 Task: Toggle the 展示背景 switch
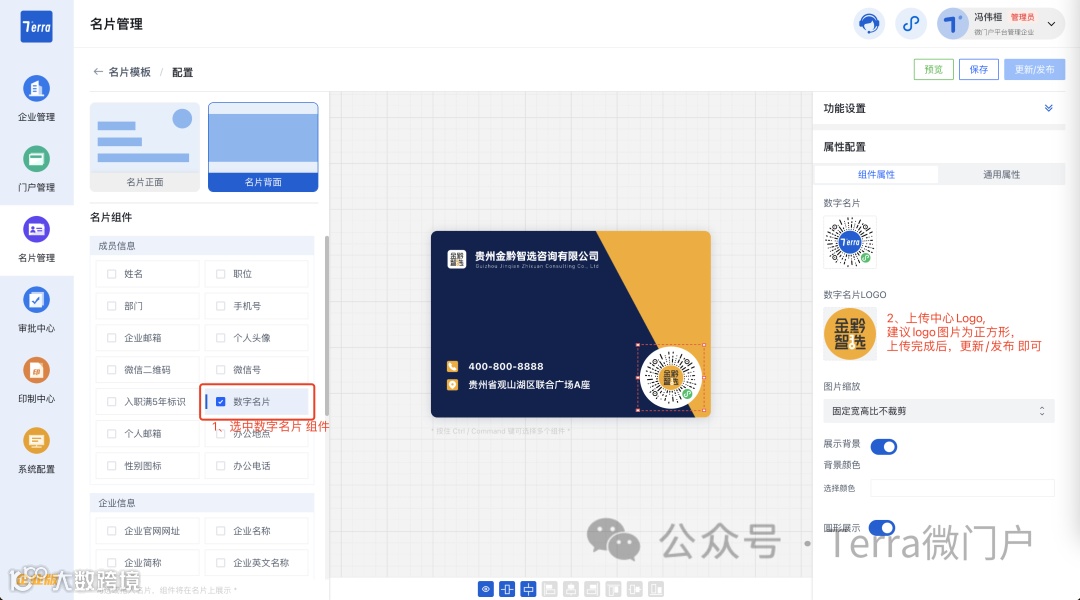pos(884,446)
